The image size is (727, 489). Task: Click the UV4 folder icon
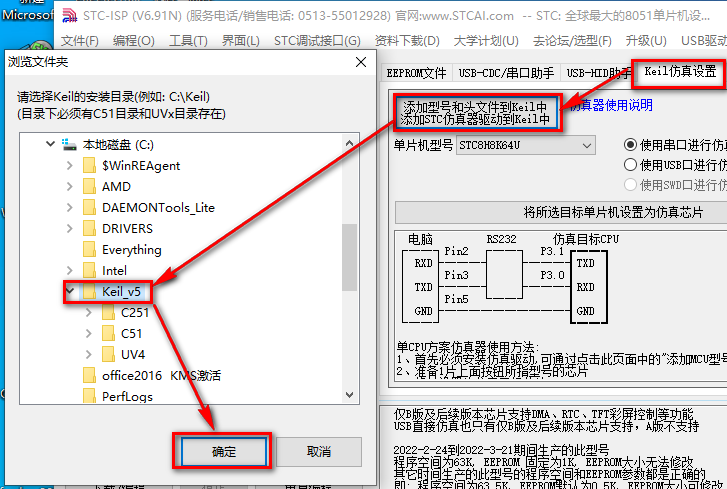[108, 355]
